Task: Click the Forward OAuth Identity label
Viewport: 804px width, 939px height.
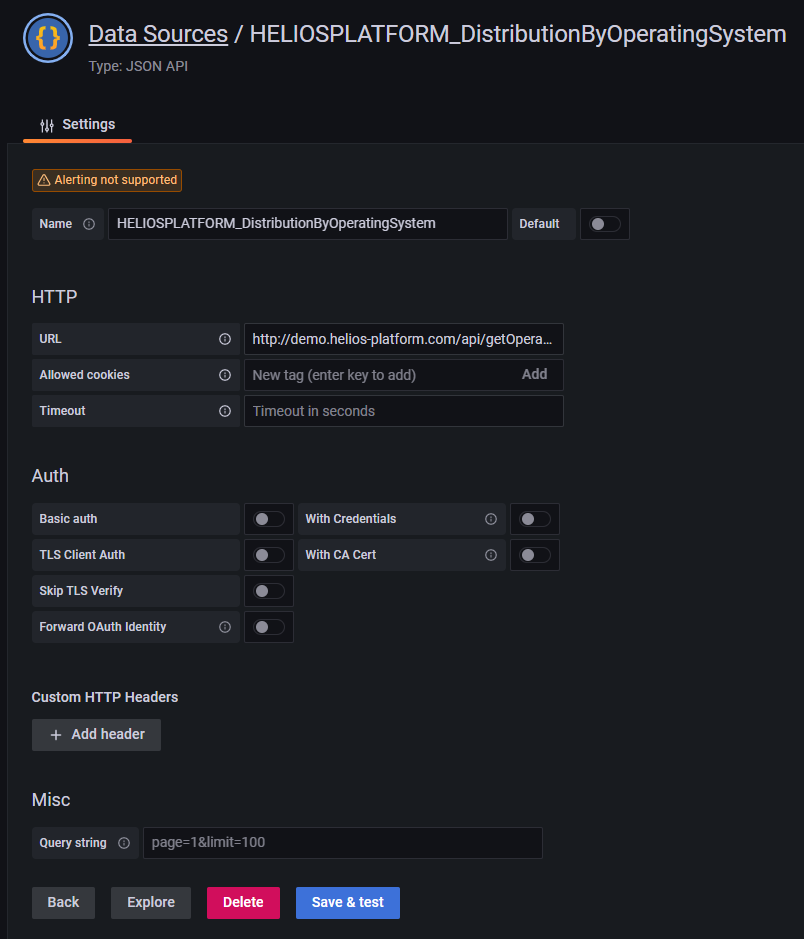Action: click(x=103, y=626)
